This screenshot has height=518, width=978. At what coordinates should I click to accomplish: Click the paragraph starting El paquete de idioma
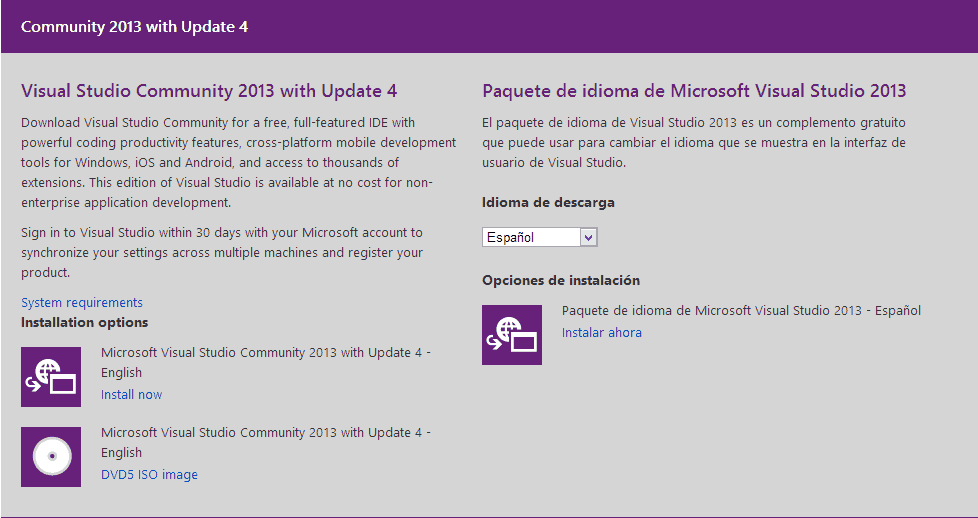pos(694,142)
